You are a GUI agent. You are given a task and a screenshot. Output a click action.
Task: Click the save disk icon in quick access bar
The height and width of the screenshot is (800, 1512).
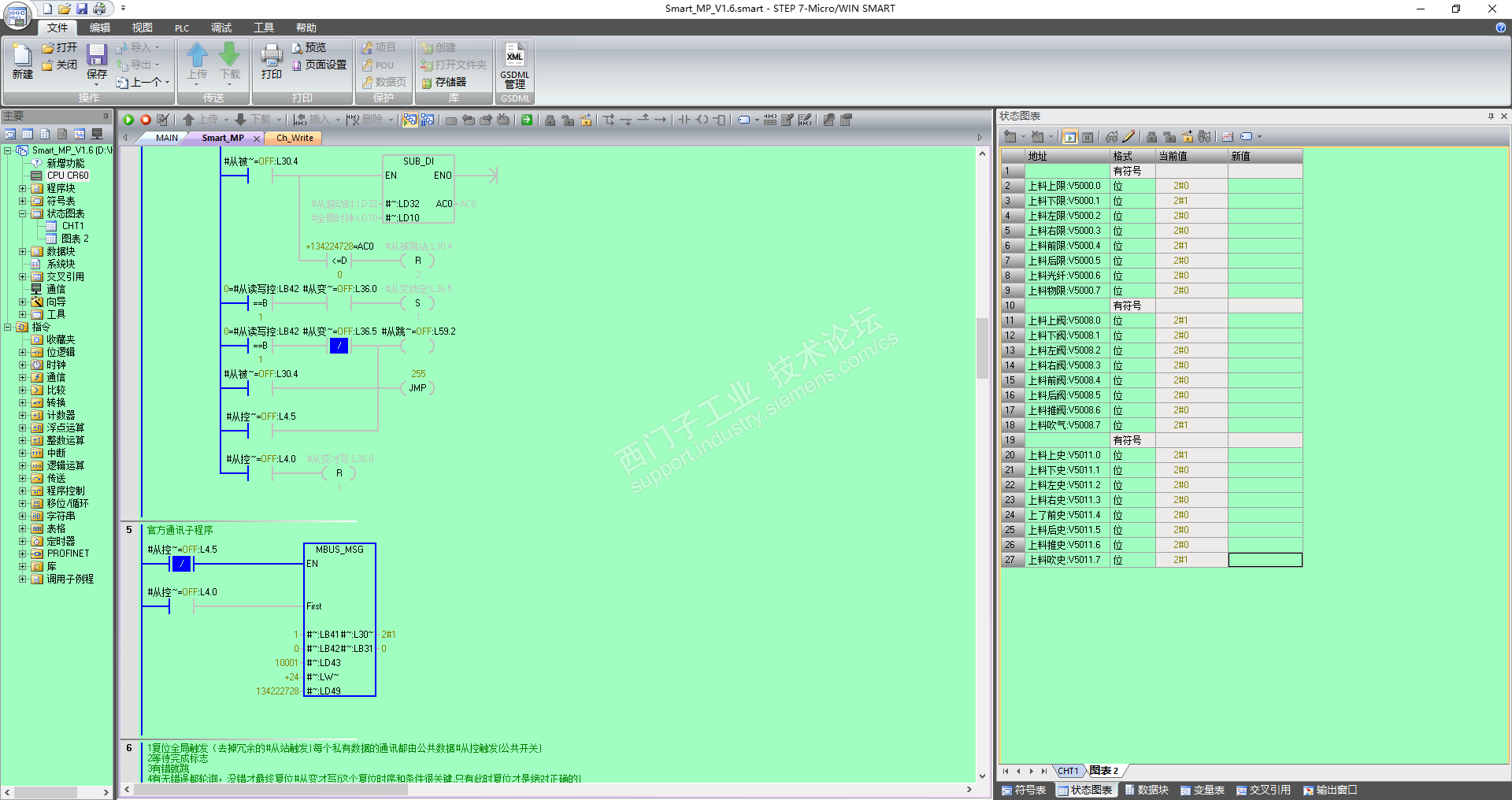[82, 9]
